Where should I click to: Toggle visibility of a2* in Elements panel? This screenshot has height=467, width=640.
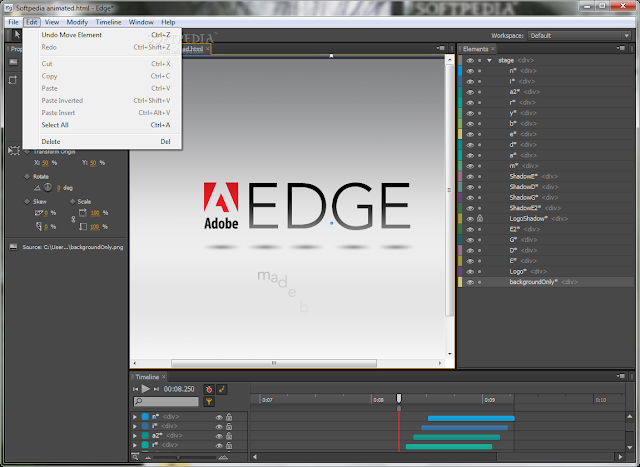click(x=470, y=92)
